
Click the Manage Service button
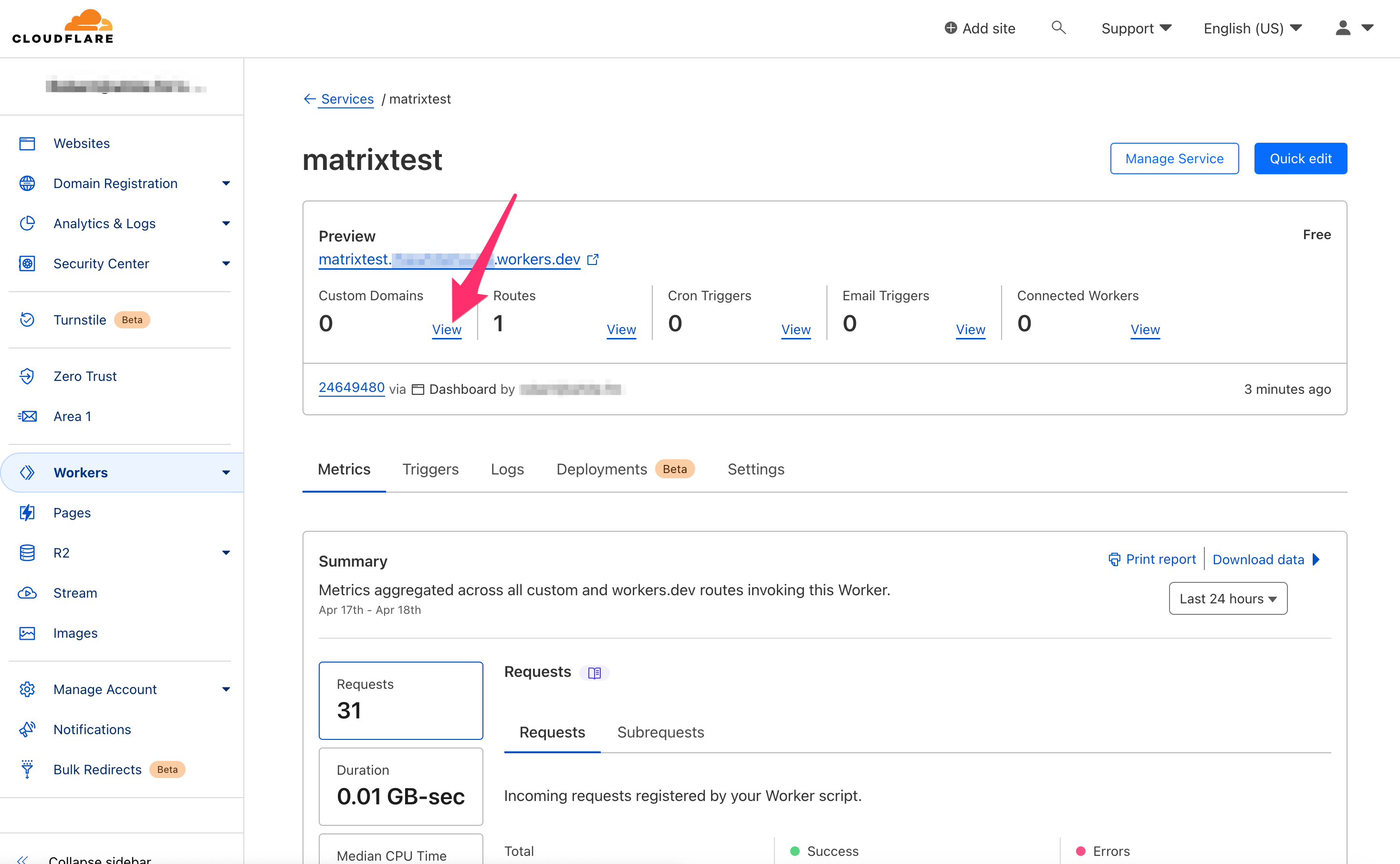1174,158
